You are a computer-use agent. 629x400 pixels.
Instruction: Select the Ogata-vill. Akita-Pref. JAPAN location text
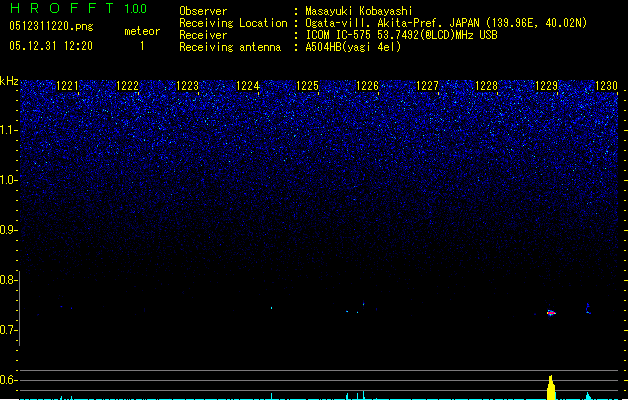[446, 23]
